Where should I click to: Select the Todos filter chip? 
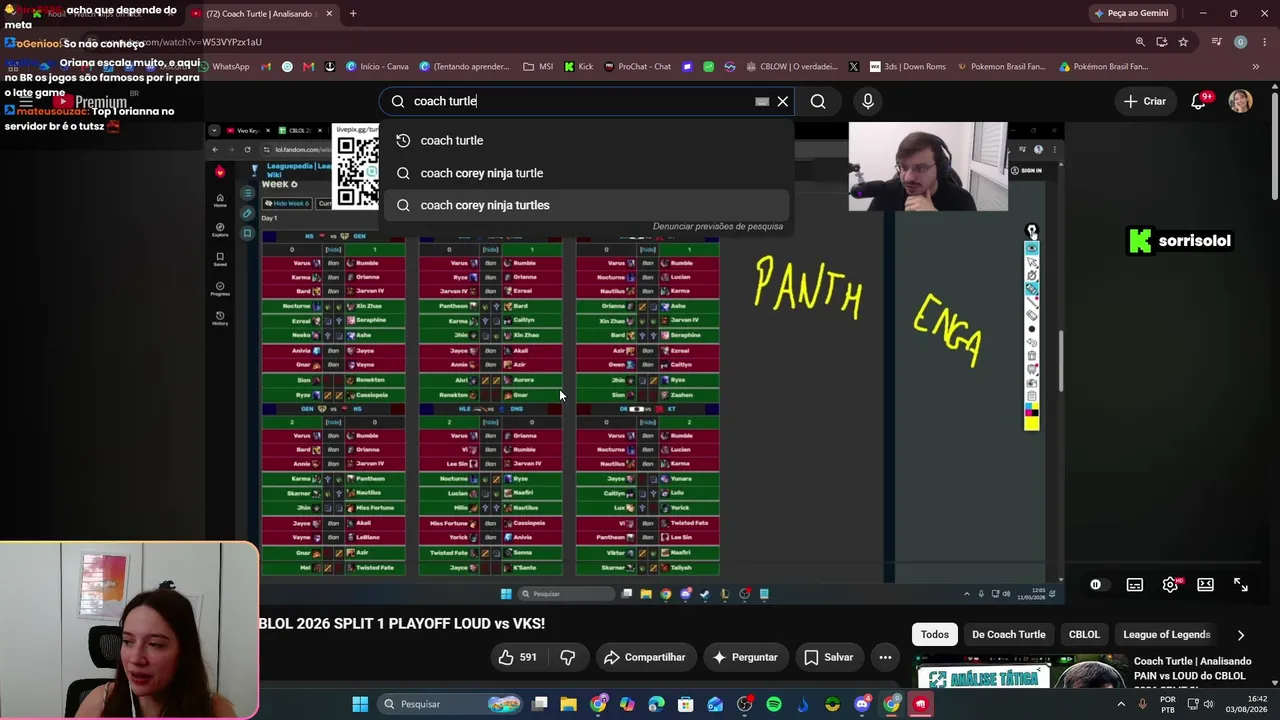coord(935,634)
